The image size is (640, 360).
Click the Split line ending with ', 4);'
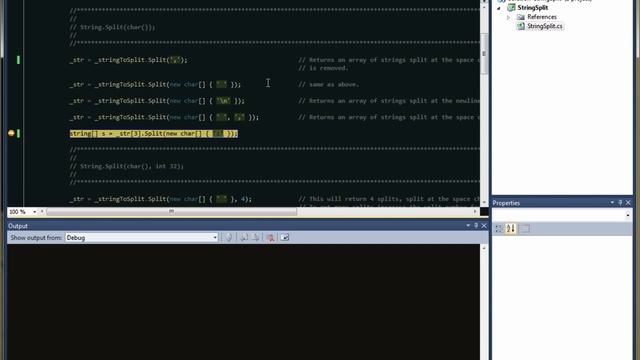click(160, 199)
